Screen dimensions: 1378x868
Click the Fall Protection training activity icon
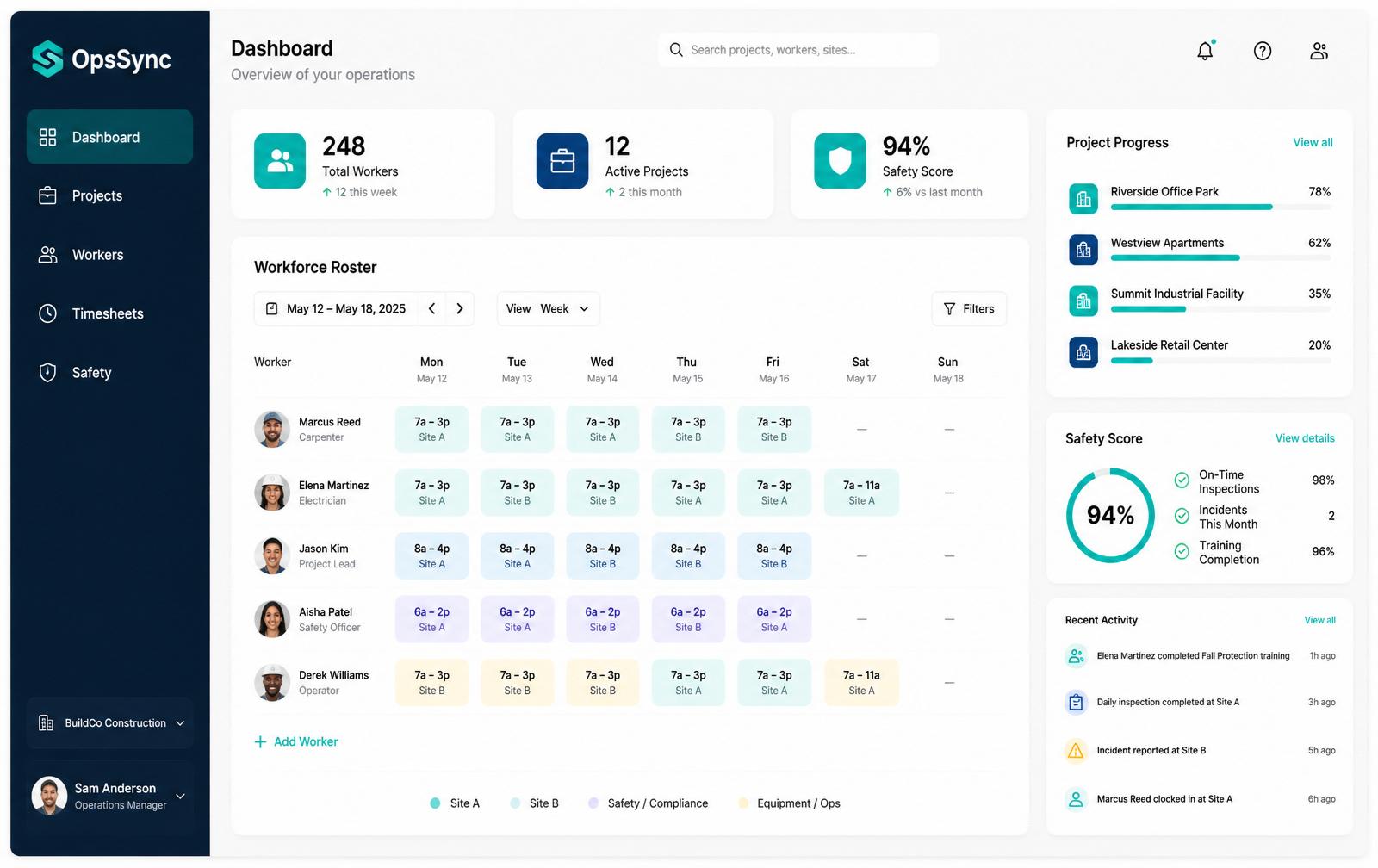point(1076,655)
